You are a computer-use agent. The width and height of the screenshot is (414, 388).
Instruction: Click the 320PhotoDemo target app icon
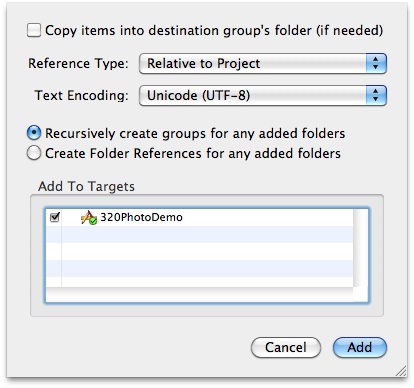point(89,218)
